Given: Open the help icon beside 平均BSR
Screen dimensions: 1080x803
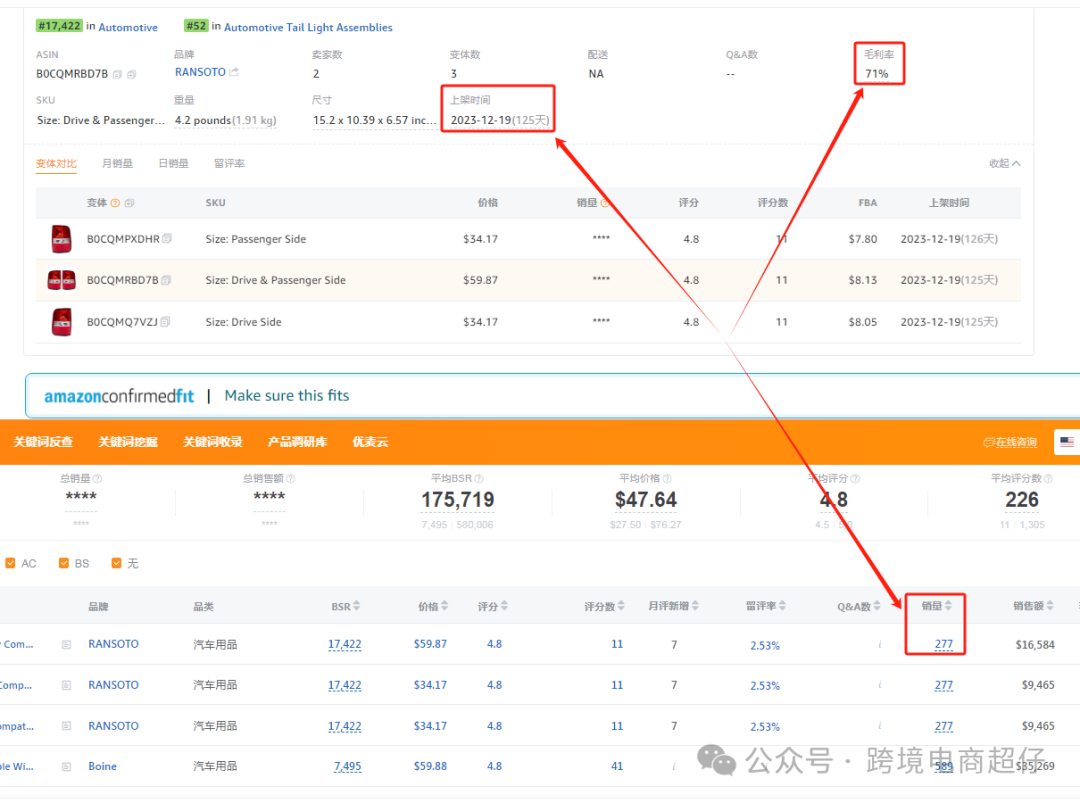Looking at the screenshot, I should point(479,479).
